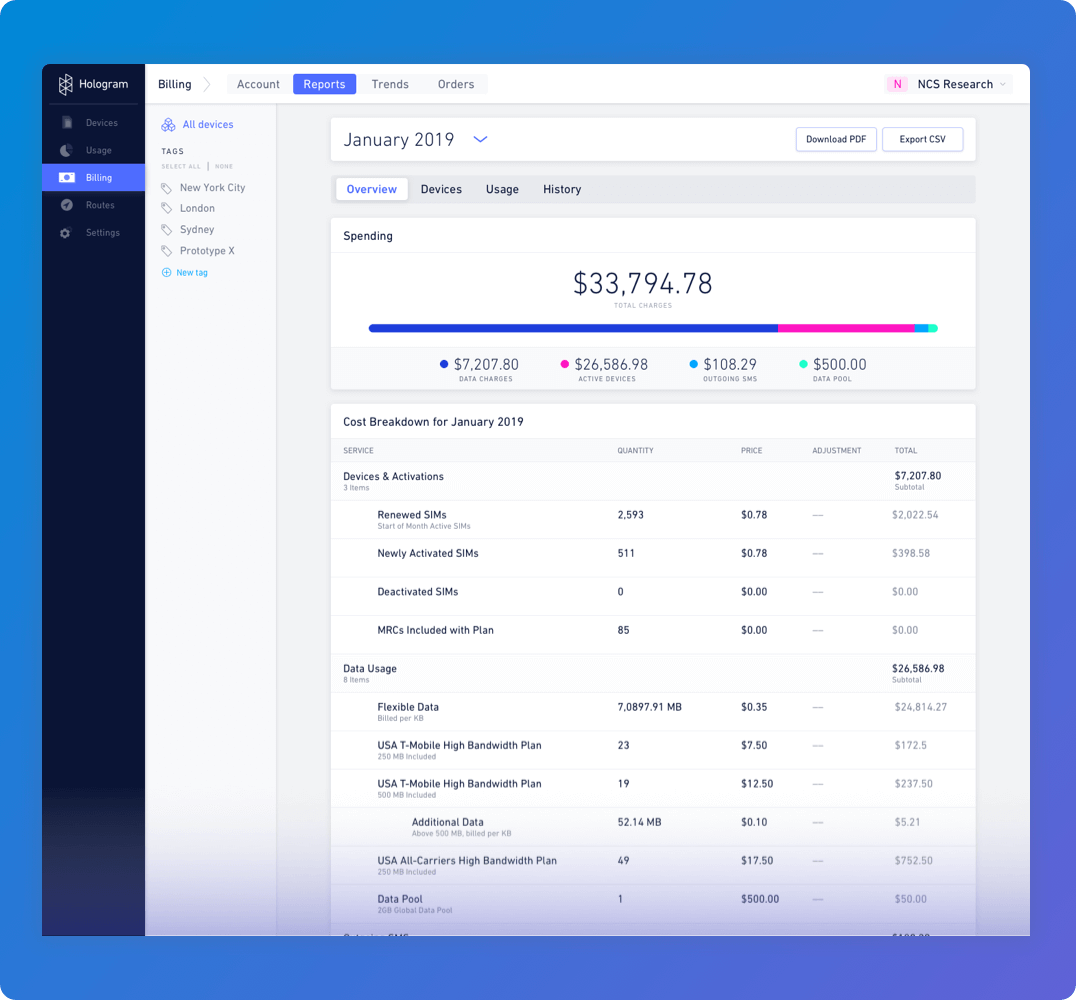Click the QUANTITY column header

tap(635, 451)
